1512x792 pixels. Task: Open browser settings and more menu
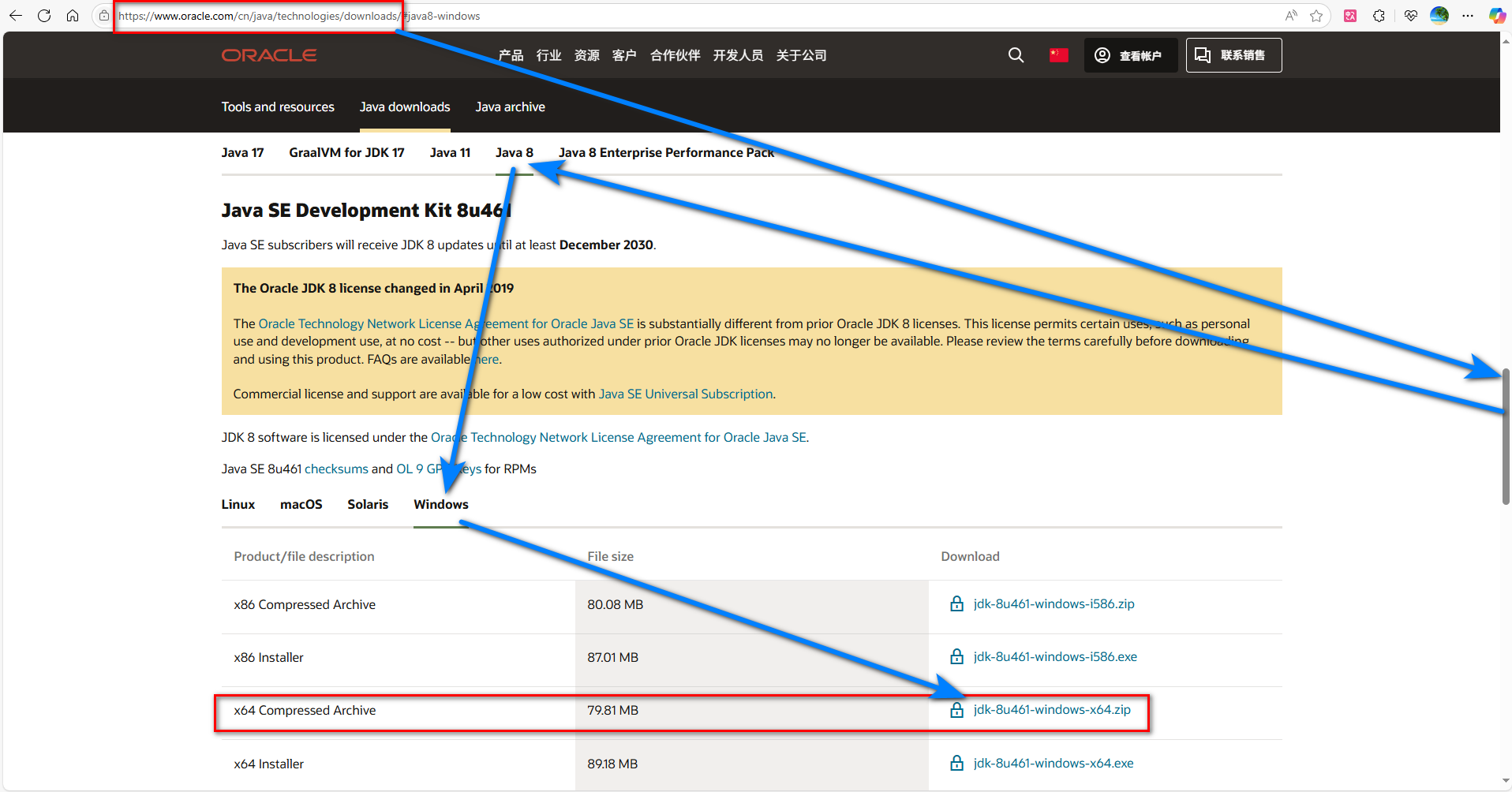(1468, 16)
